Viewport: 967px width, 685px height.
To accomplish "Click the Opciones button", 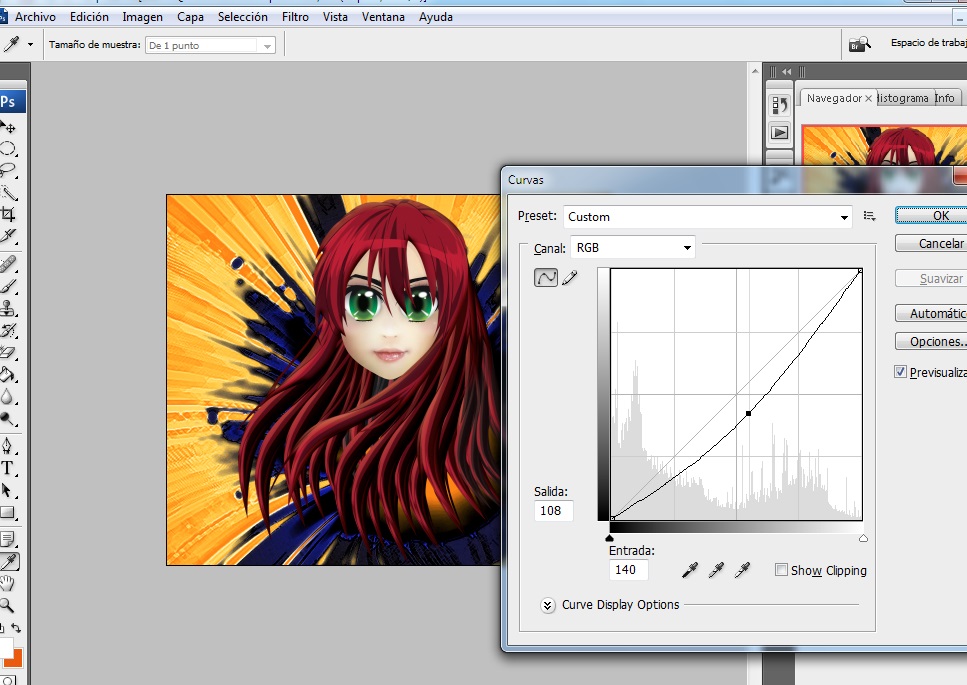I will (934, 342).
